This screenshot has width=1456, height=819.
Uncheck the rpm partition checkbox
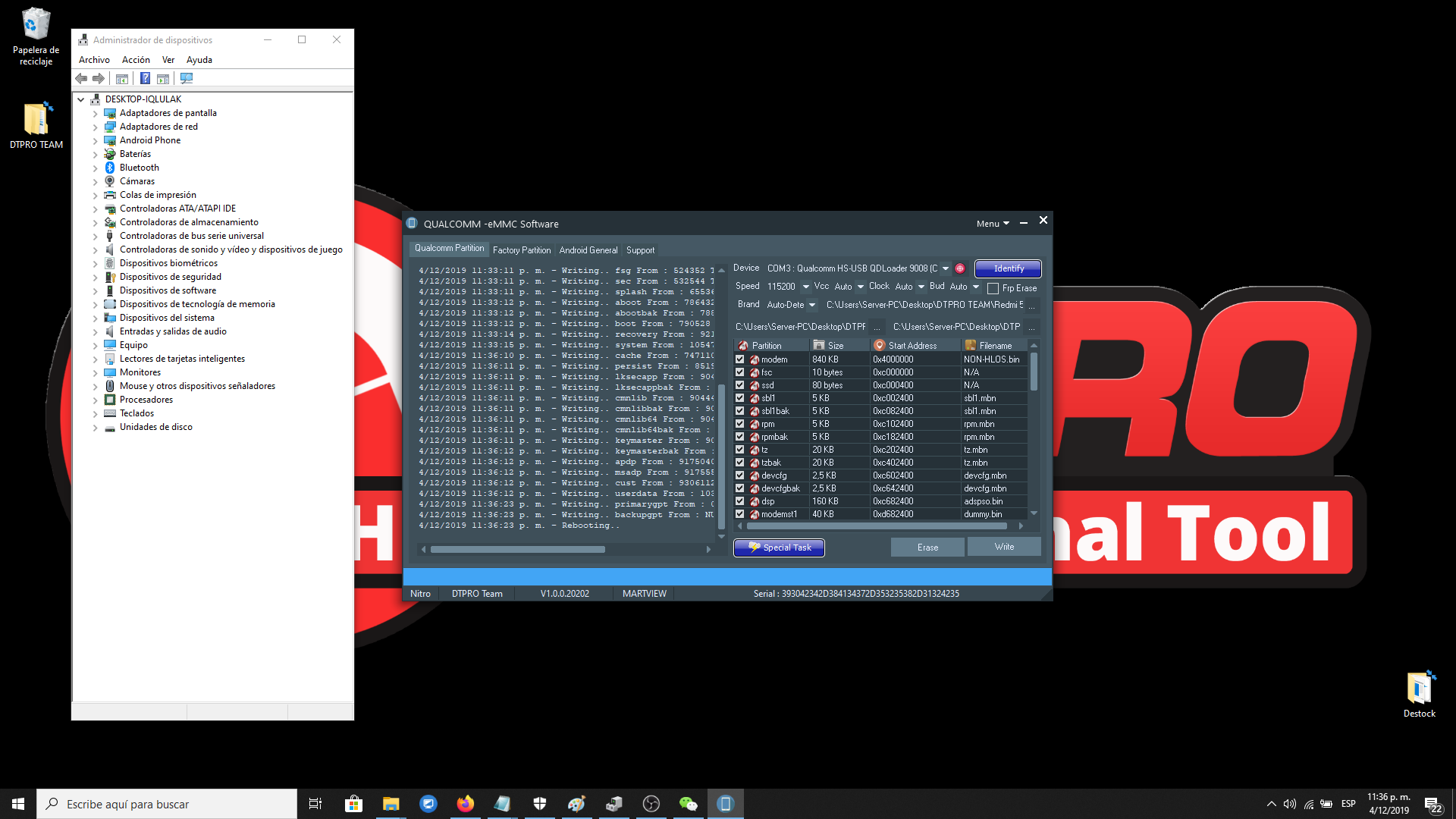coord(740,424)
